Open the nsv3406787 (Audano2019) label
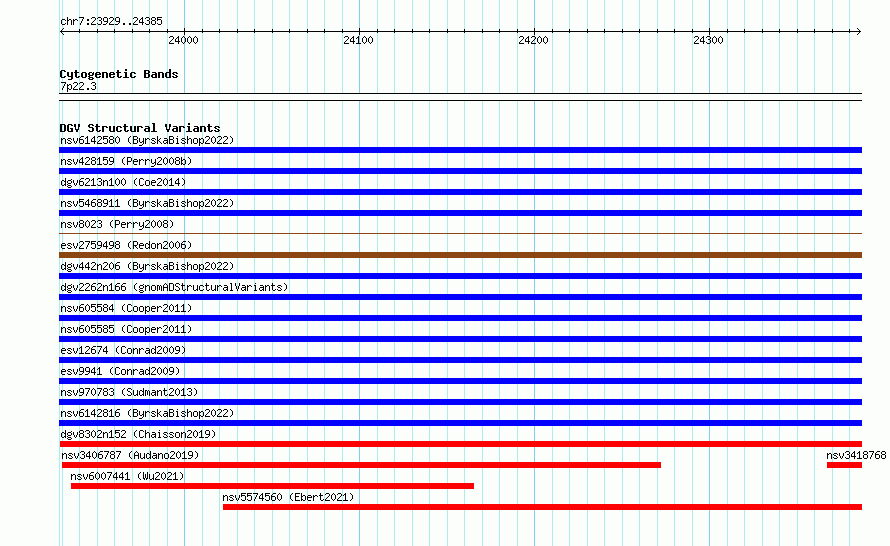Image resolution: width=890 pixels, height=546 pixels. tap(130, 455)
